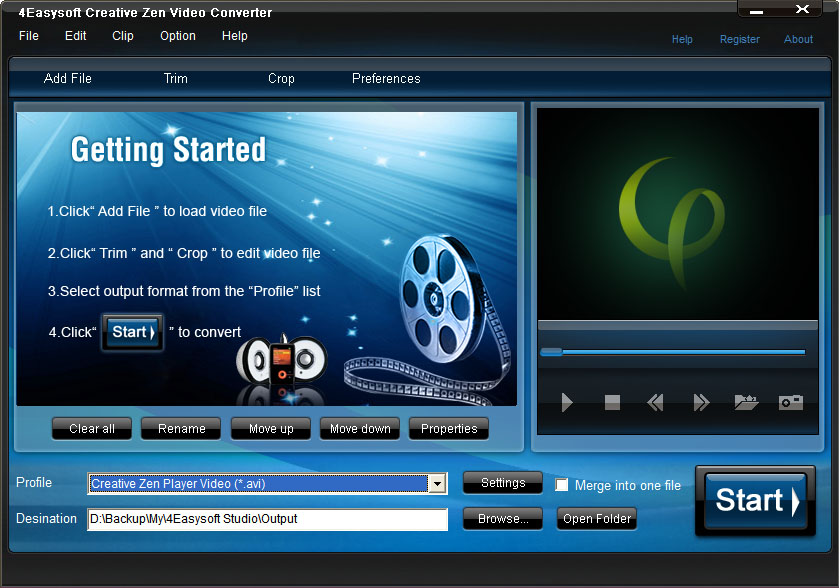The height and width of the screenshot is (588, 840).
Task: Click the Stop icon in preview player
Action: coord(612,402)
